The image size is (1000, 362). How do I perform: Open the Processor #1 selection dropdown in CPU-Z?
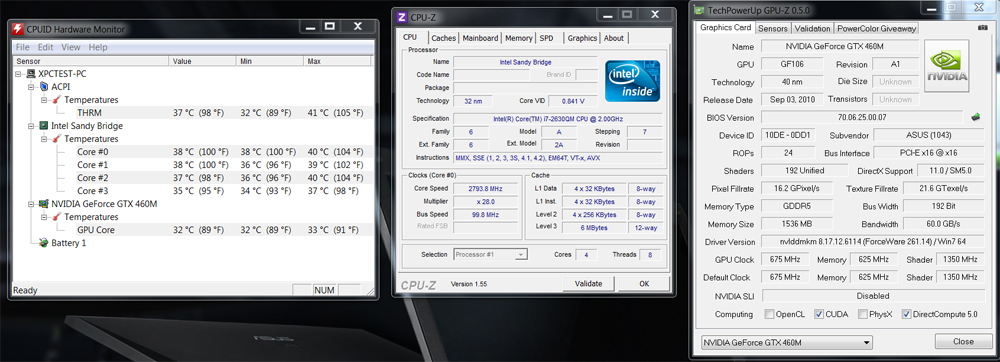point(490,254)
